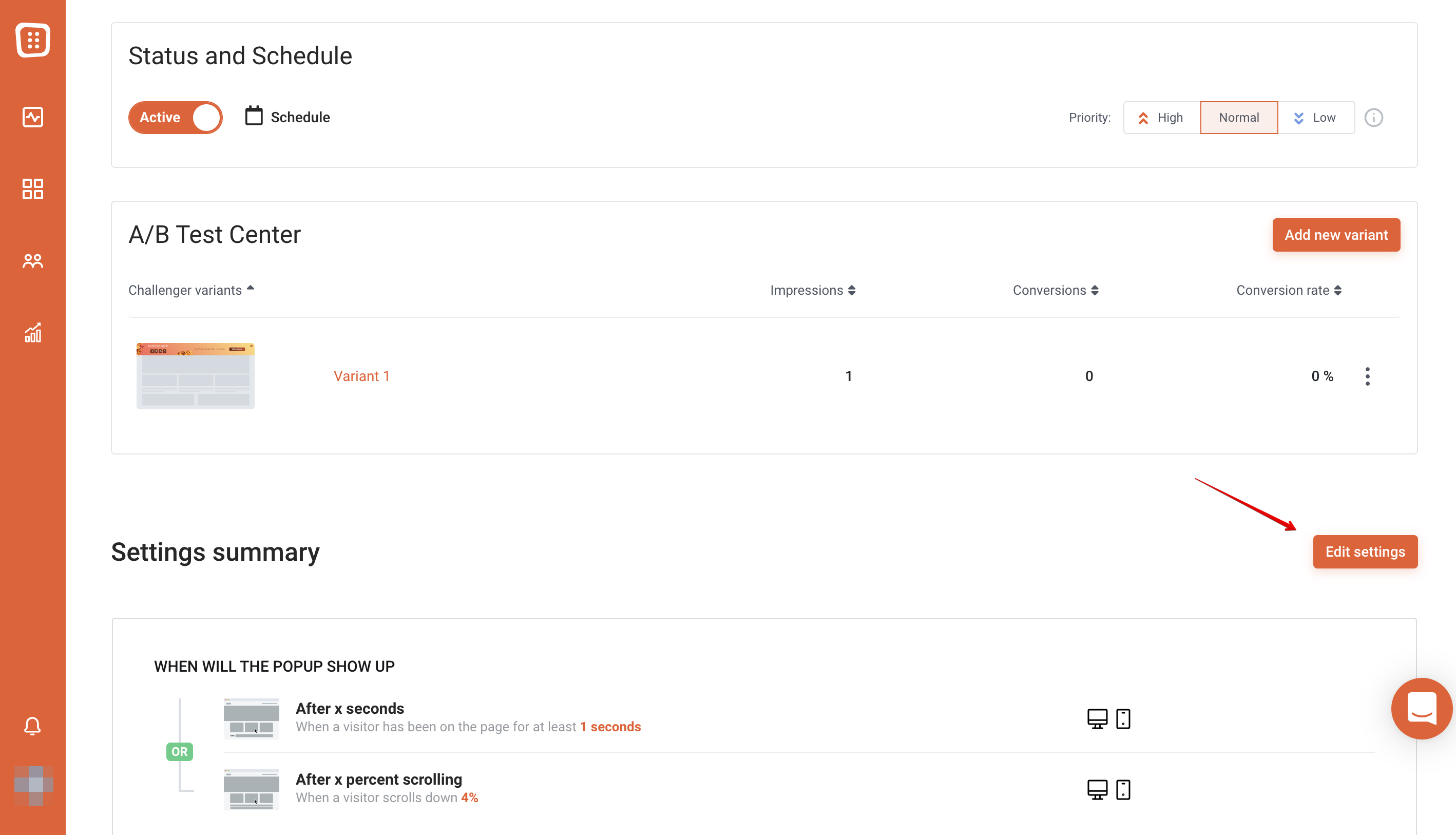Viewport: 1456px width, 835px height.
Task: Click the Schedule calendar option
Action: [x=288, y=117]
